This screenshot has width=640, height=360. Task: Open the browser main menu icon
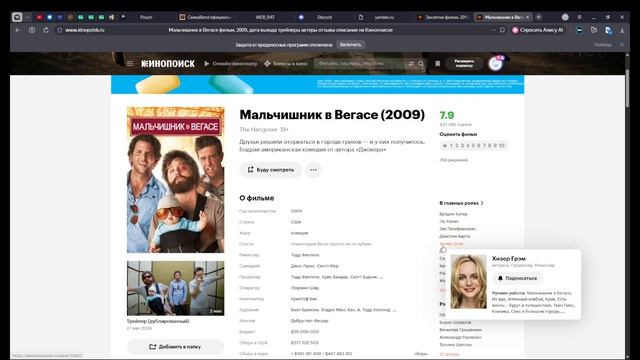pyautogui.click(x=579, y=17)
